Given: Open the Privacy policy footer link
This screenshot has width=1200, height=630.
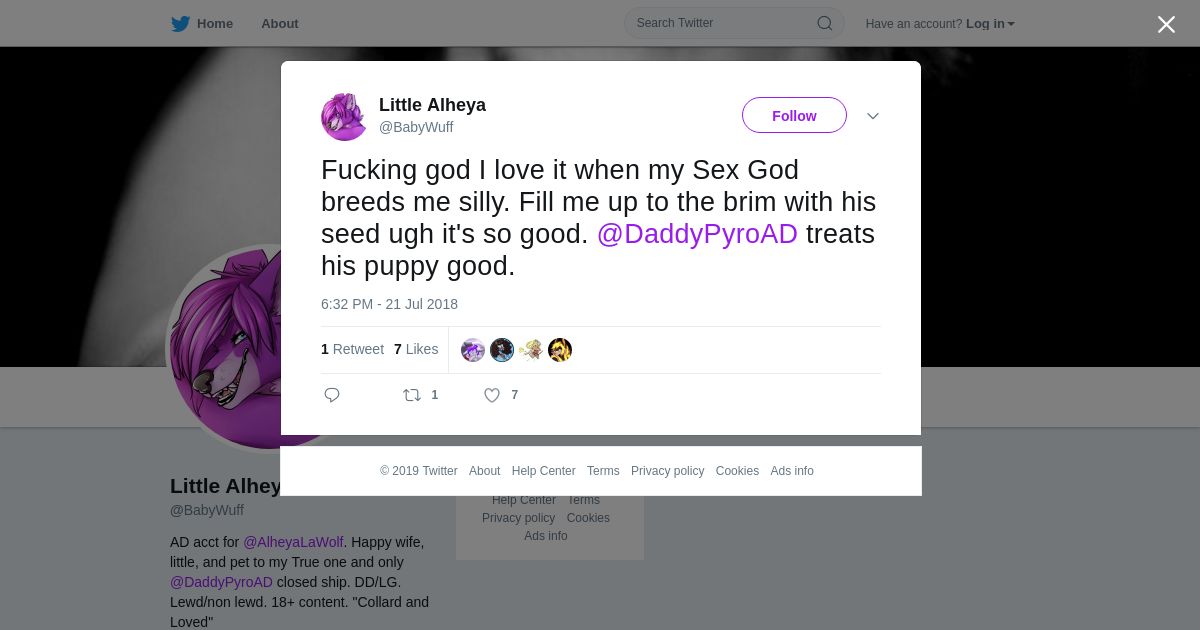Looking at the screenshot, I should click(x=667, y=471).
